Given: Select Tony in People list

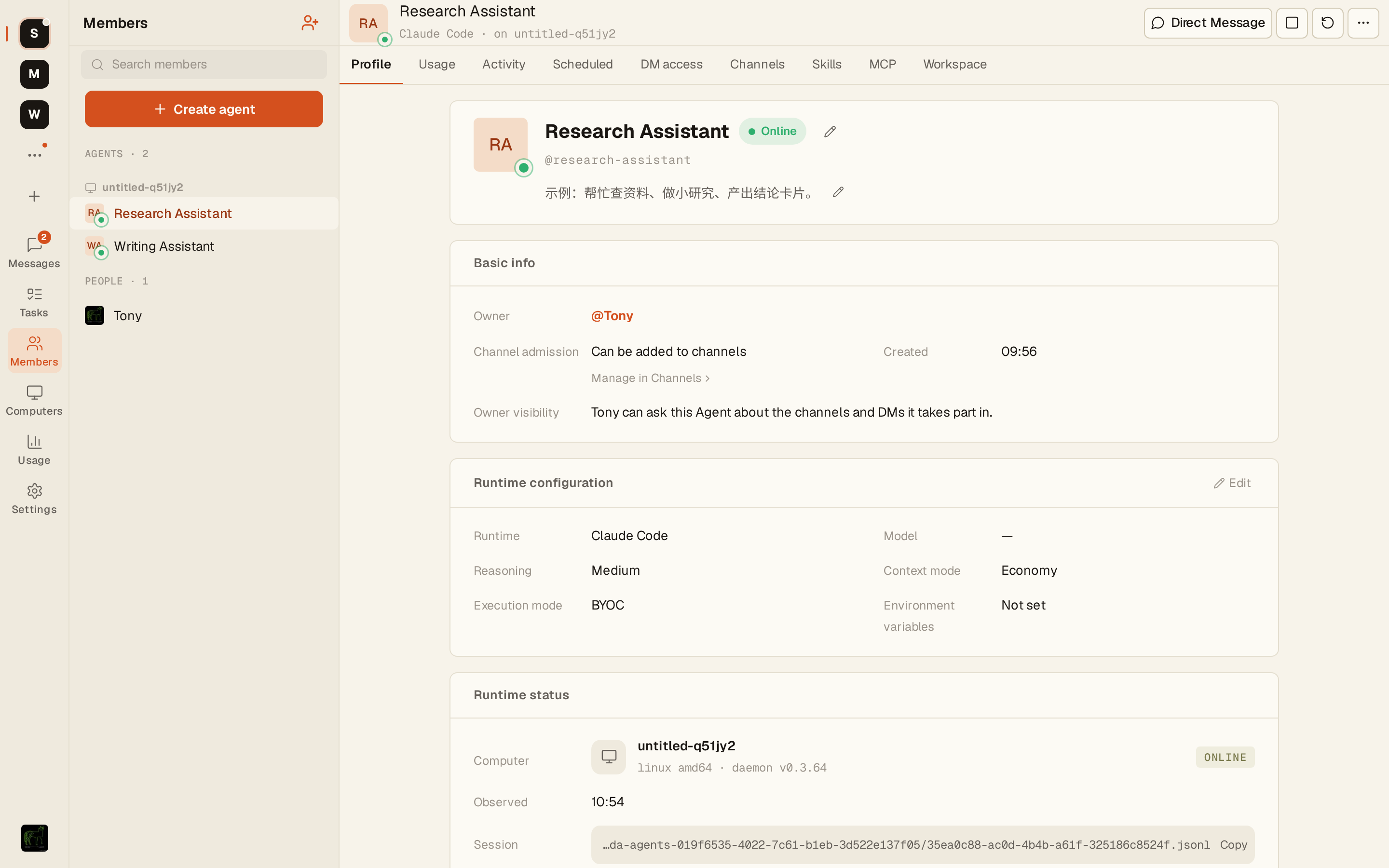Looking at the screenshot, I should click(x=204, y=316).
